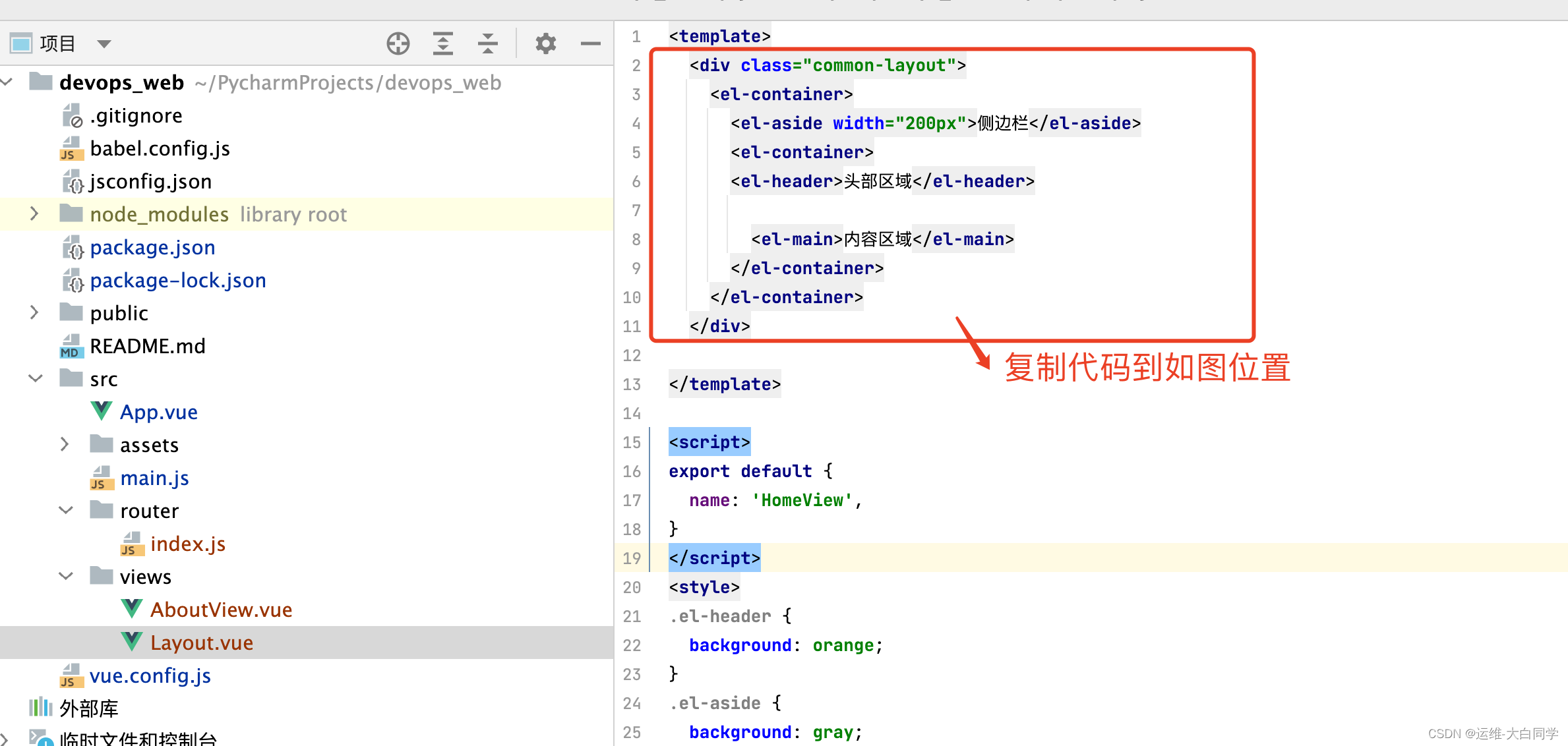Select Layout.vue in the project tree

pyautogui.click(x=201, y=643)
